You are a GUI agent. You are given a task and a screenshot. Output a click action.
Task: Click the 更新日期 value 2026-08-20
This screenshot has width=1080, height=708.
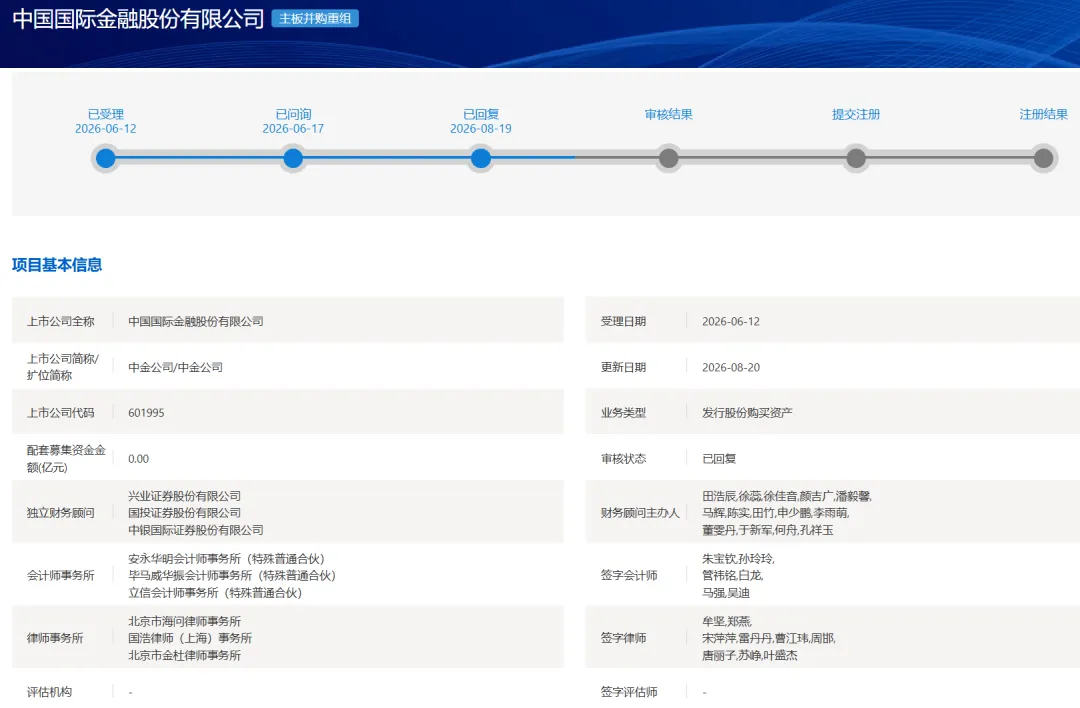(731, 367)
